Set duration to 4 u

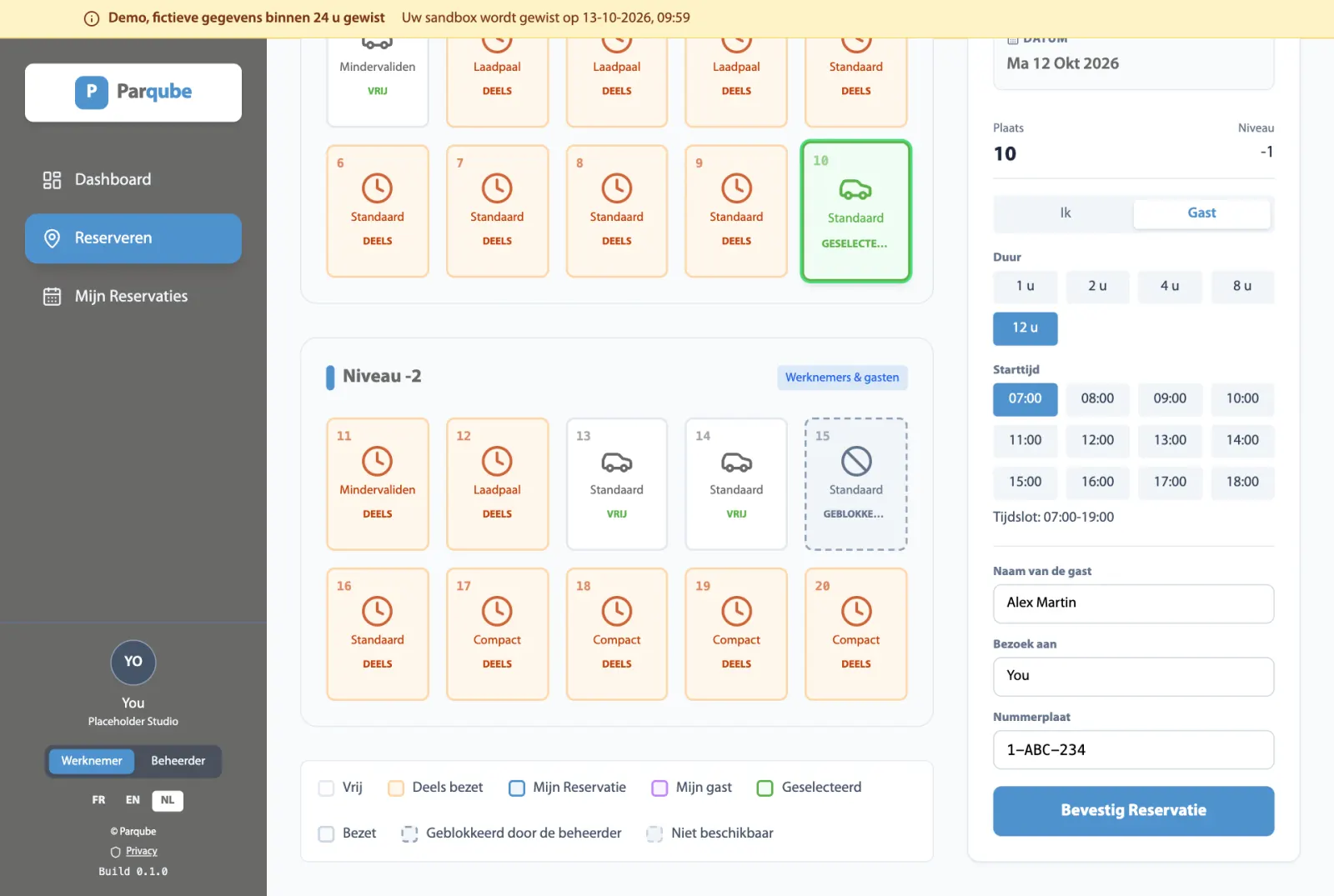click(1170, 287)
